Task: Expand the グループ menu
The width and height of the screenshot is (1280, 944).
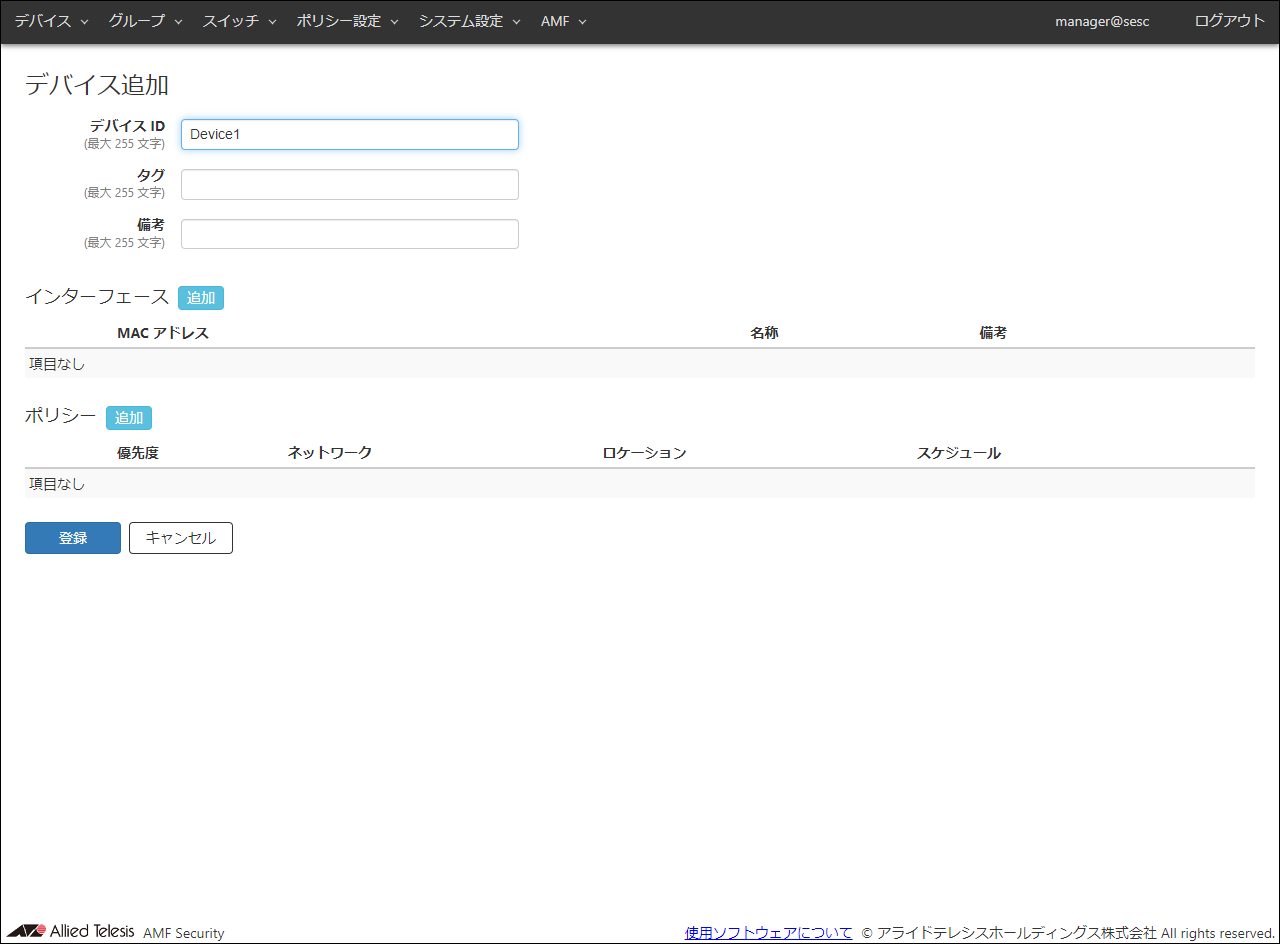Action: click(145, 21)
